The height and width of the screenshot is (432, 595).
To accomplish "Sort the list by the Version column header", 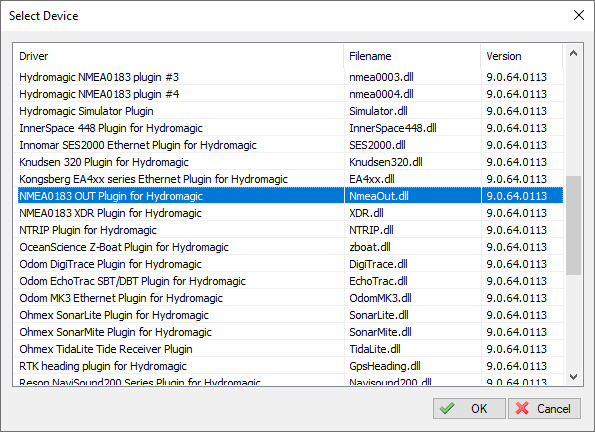I will tap(522, 56).
